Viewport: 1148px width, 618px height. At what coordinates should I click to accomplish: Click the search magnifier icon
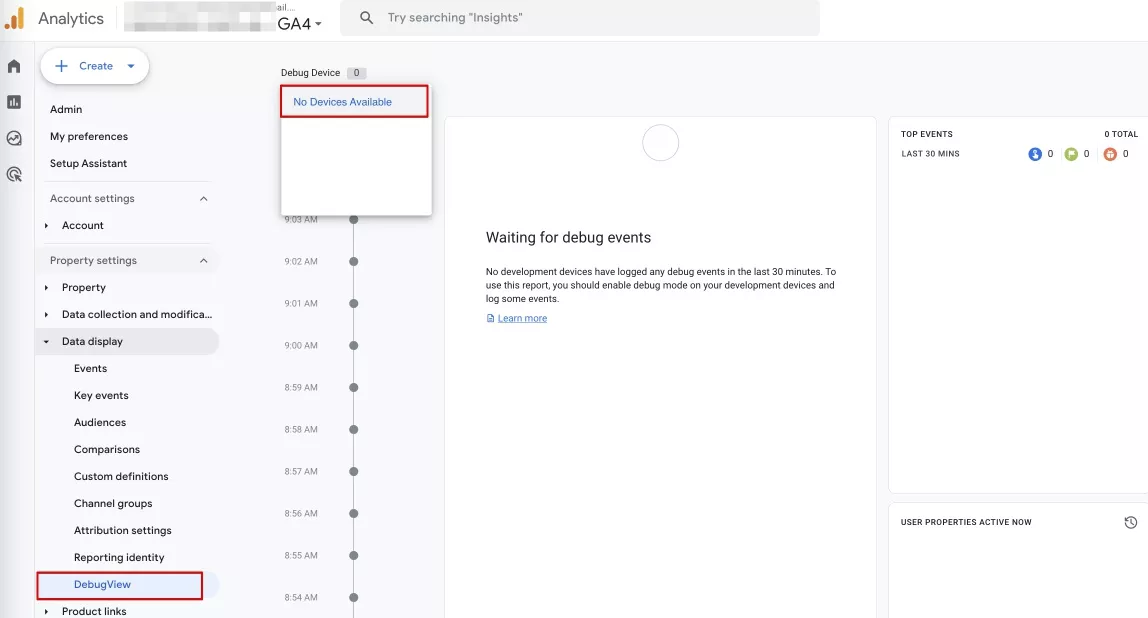point(367,18)
